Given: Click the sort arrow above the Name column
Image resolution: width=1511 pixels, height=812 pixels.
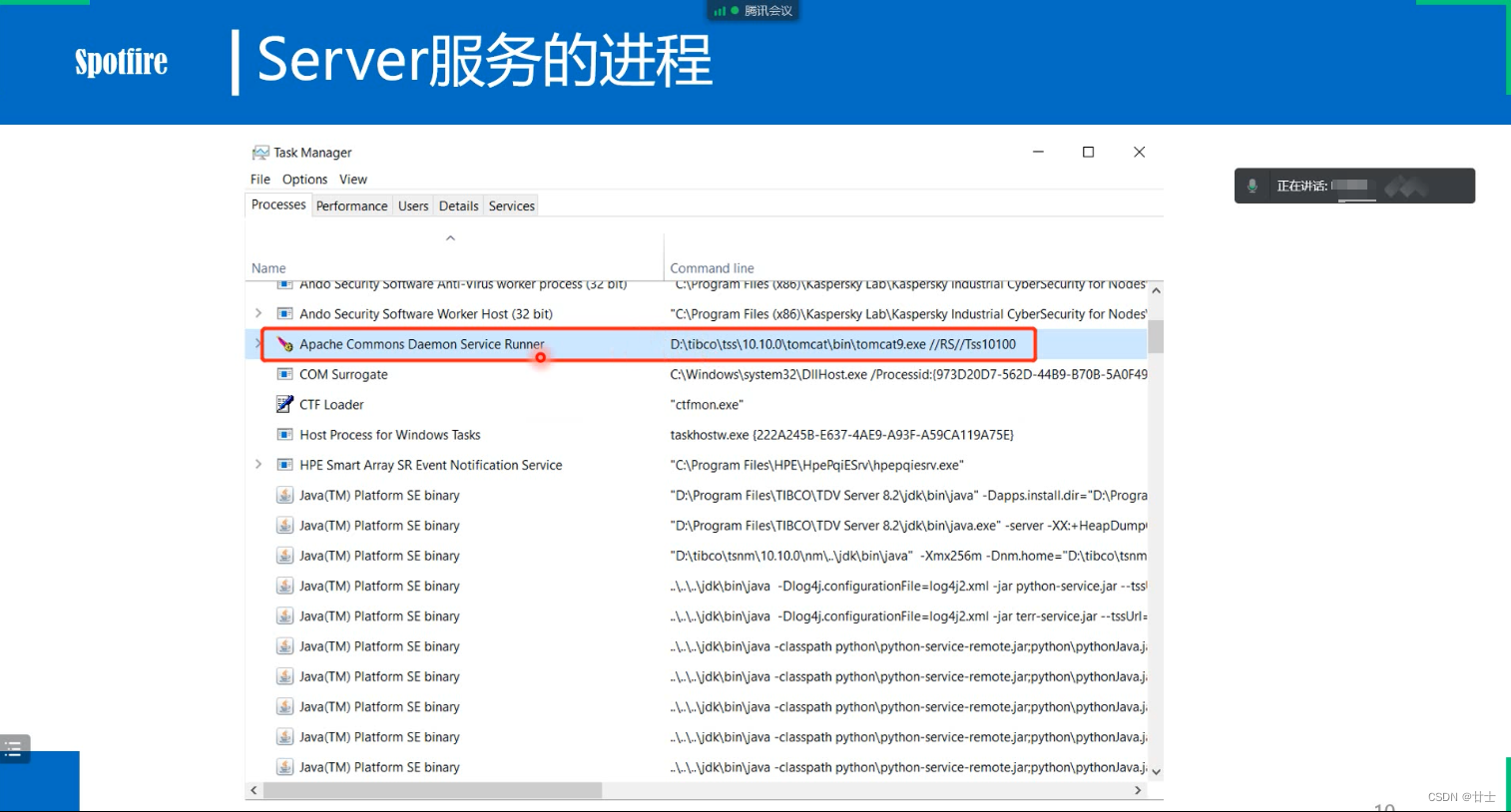Looking at the screenshot, I should pyautogui.click(x=450, y=237).
